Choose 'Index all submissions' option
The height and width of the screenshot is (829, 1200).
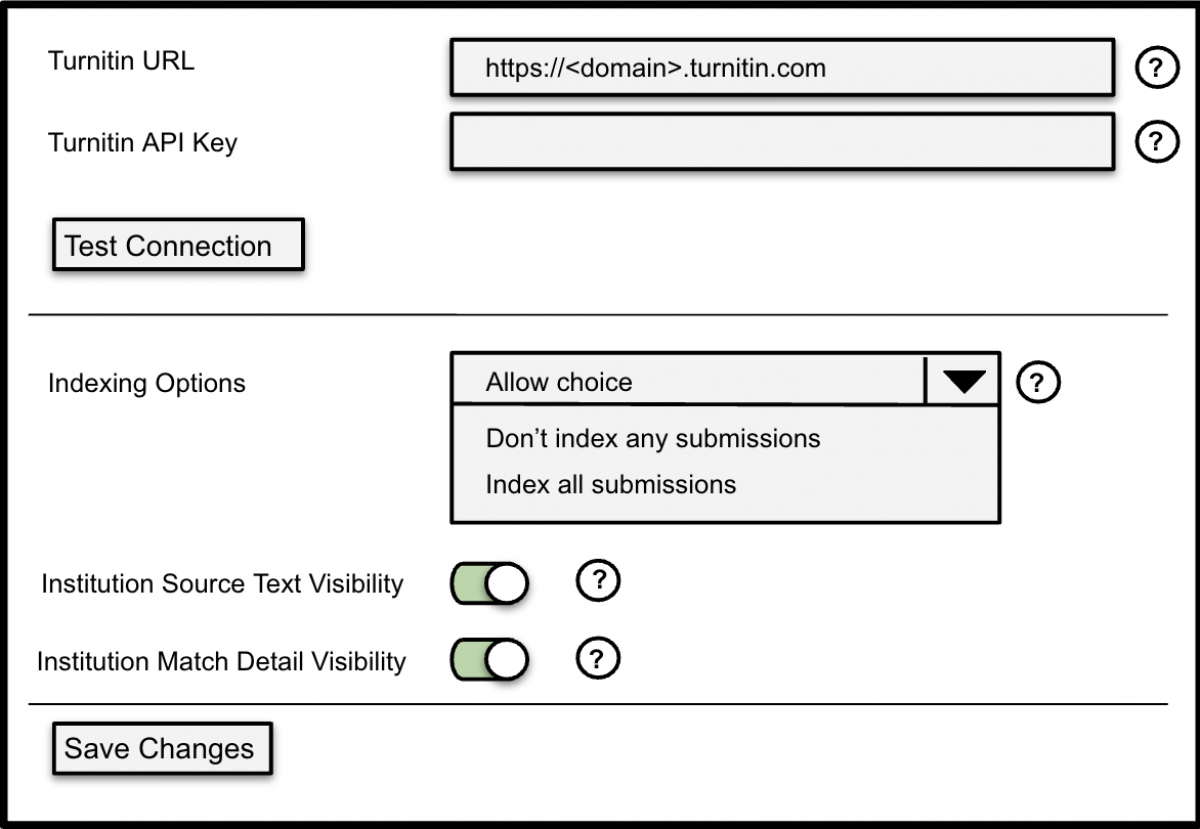[611, 484]
